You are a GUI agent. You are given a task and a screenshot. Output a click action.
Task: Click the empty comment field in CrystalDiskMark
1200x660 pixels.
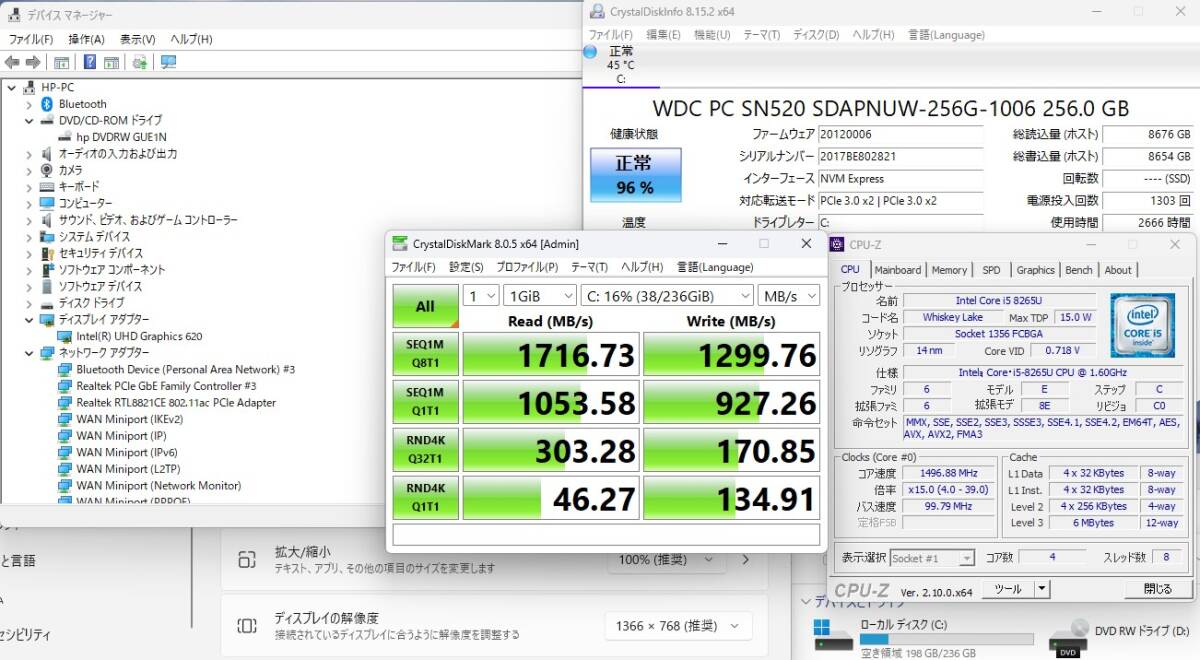pos(606,535)
